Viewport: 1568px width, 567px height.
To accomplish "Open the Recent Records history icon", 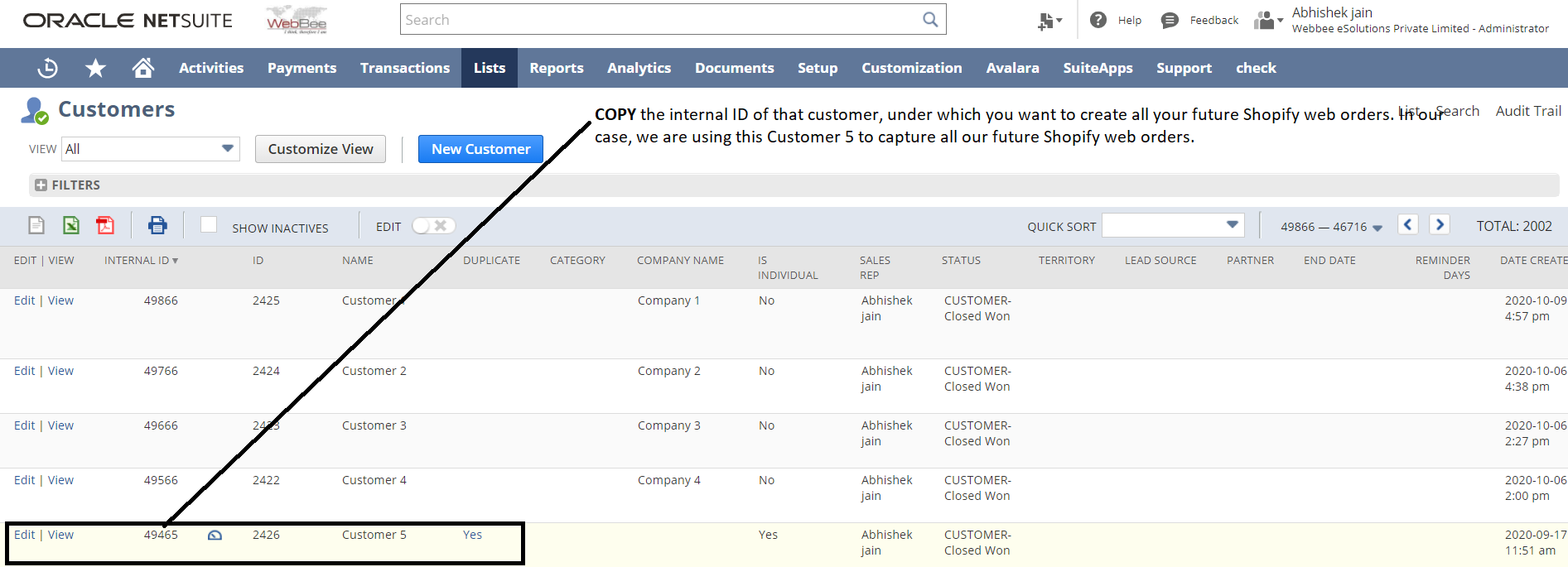I will 48,68.
